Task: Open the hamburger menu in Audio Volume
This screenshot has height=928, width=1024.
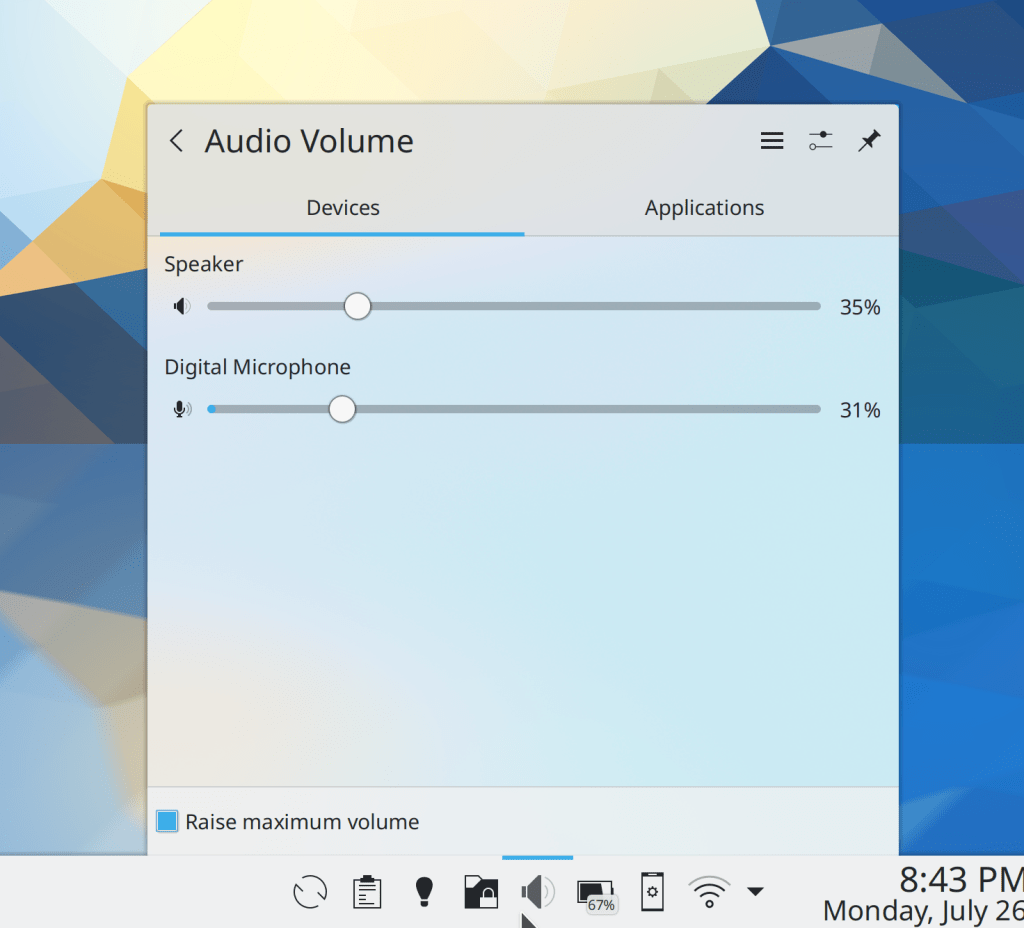Action: (772, 141)
